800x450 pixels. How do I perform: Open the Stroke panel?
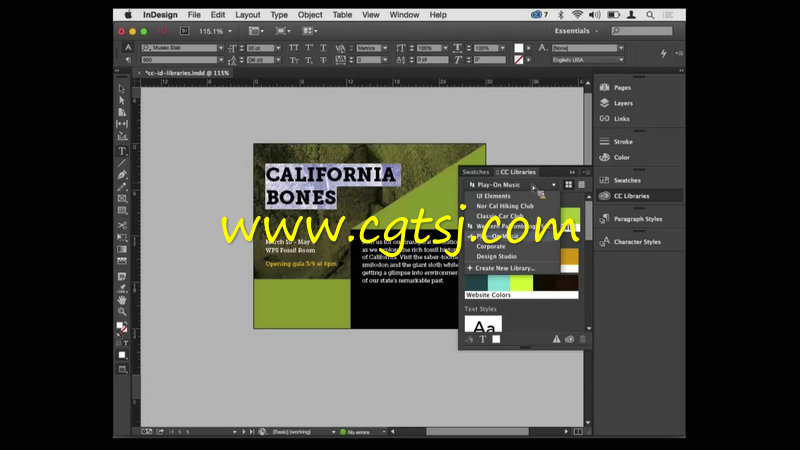623,142
